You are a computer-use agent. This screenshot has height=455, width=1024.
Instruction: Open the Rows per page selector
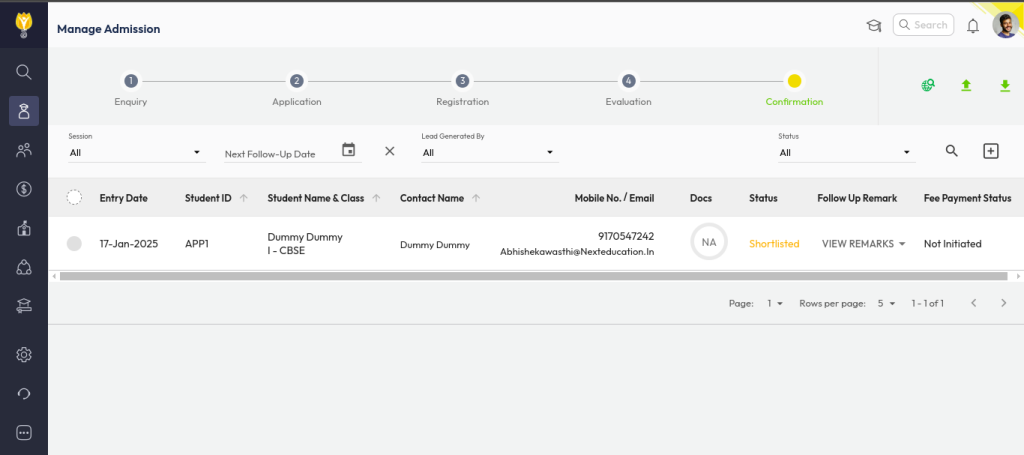(x=886, y=303)
